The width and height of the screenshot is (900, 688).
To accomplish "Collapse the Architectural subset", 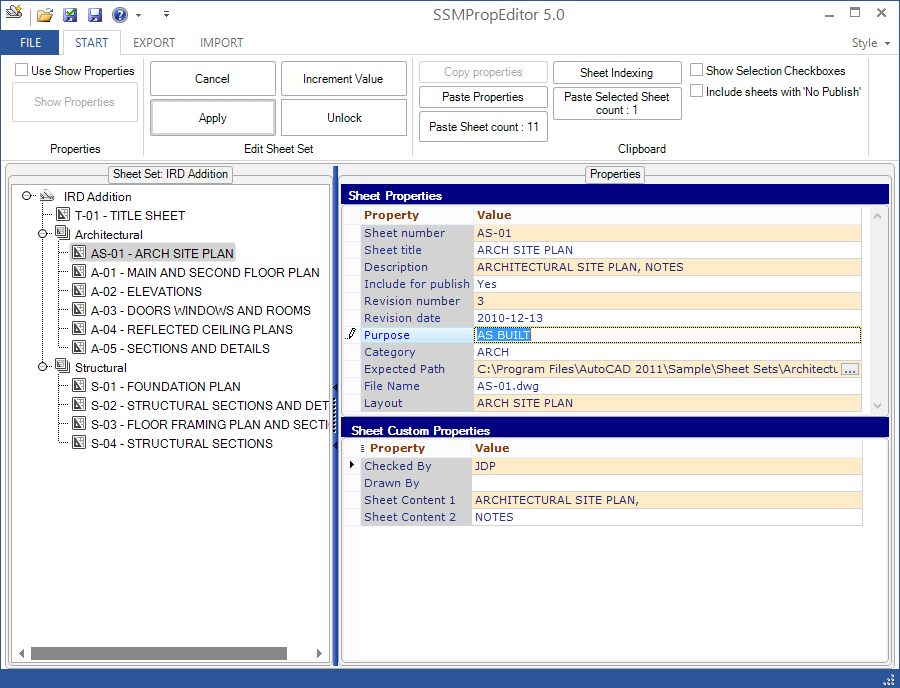I will coord(42,234).
